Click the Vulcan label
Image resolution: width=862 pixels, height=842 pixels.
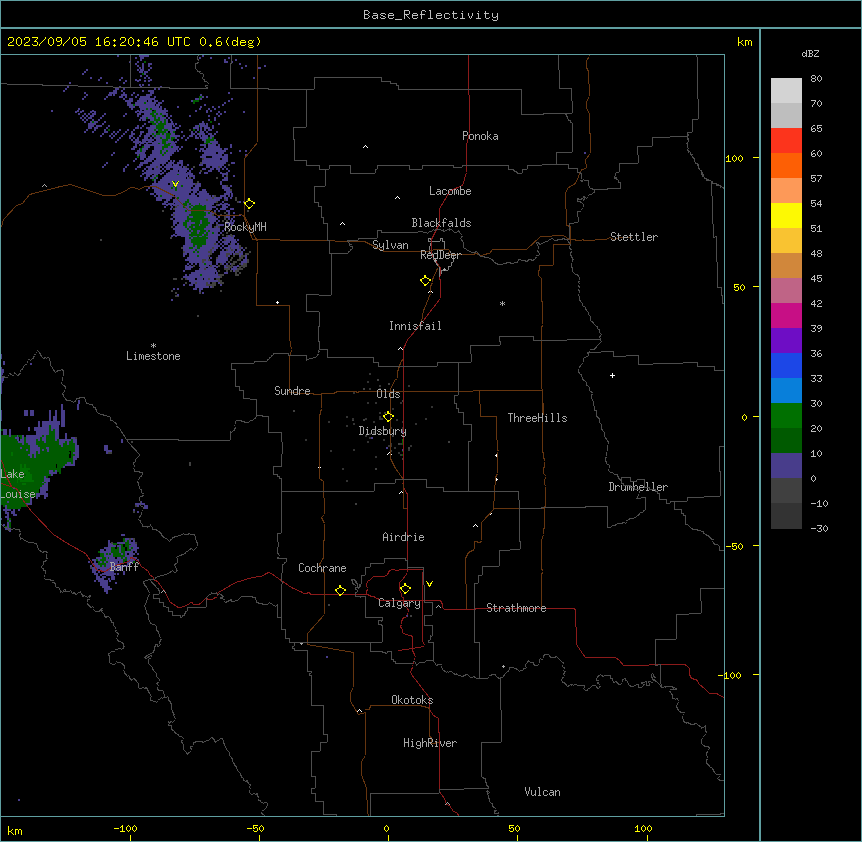pos(543,792)
